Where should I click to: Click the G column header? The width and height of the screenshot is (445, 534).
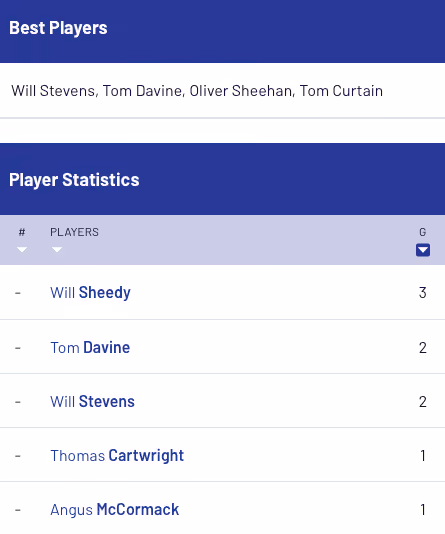tap(423, 232)
